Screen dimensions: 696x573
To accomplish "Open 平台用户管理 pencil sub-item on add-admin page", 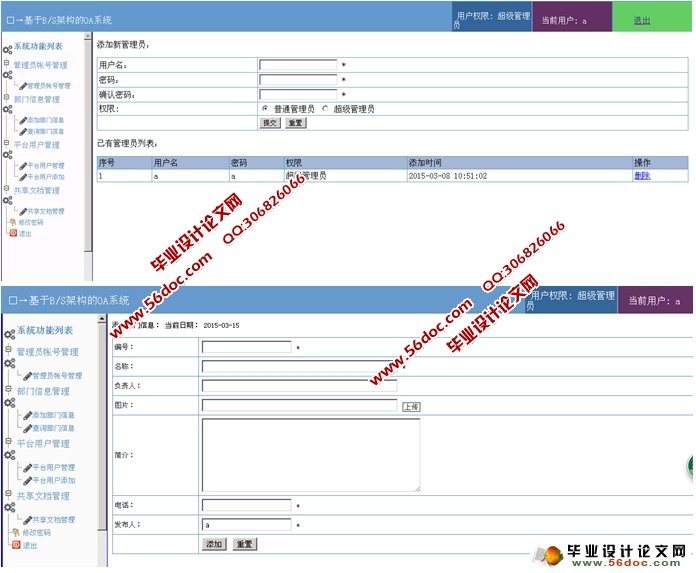I will coord(42,166).
